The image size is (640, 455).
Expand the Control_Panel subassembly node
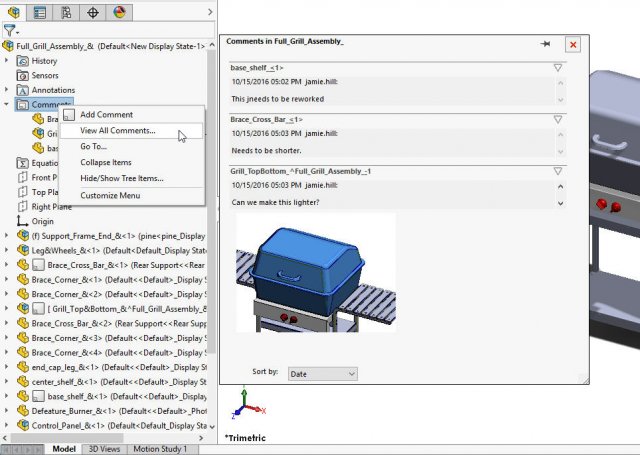point(6,425)
